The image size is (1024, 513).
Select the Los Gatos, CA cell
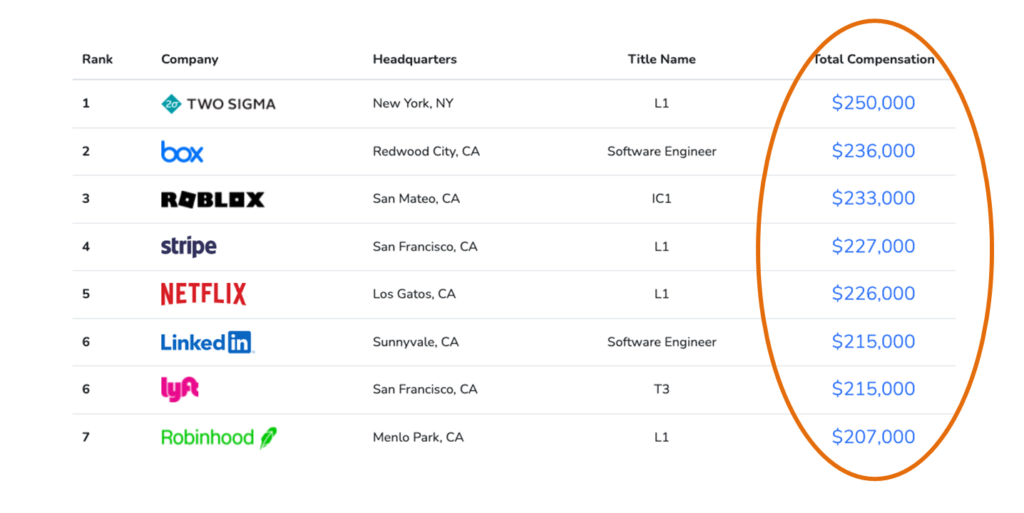(x=414, y=294)
